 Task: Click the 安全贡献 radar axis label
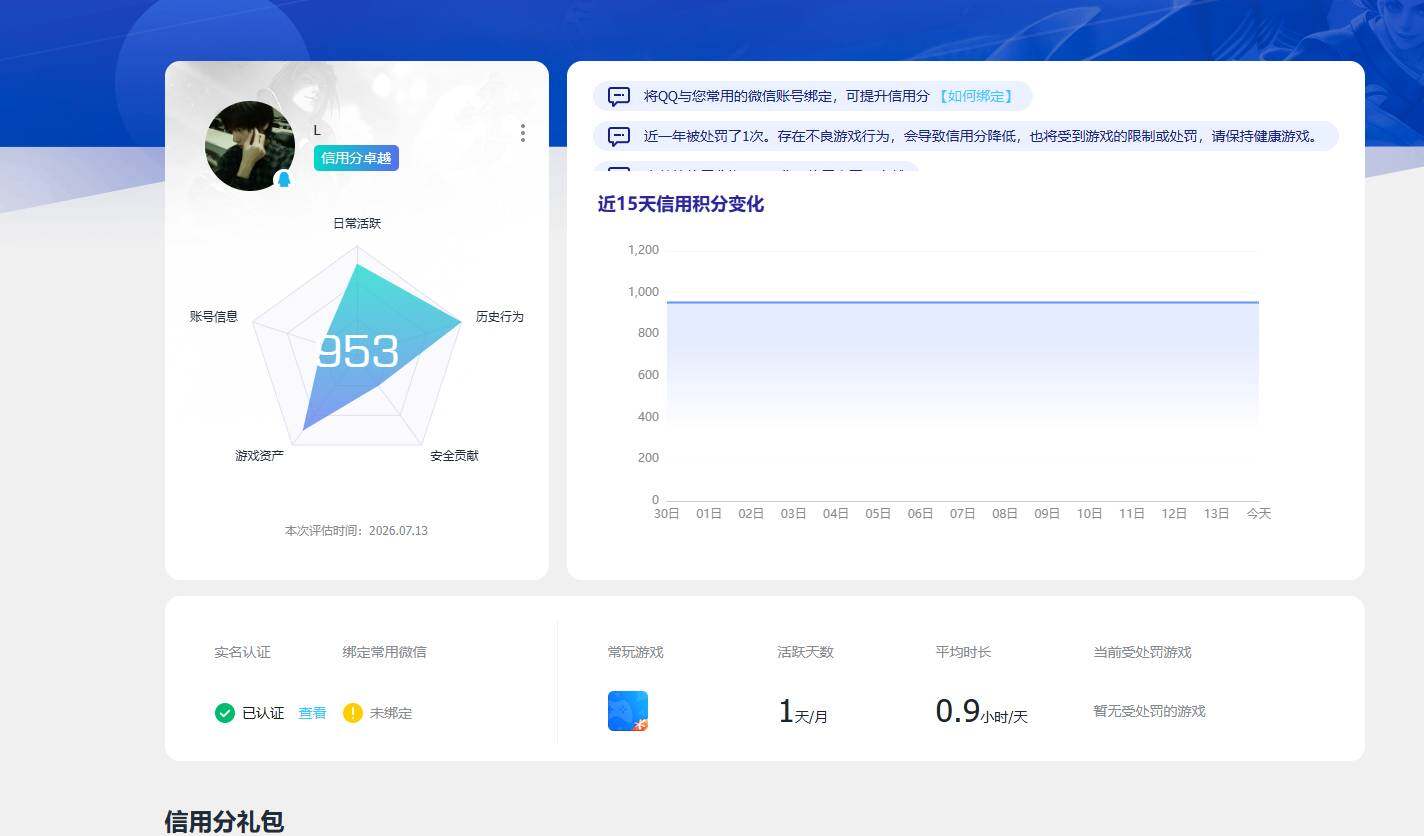(x=454, y=455)
